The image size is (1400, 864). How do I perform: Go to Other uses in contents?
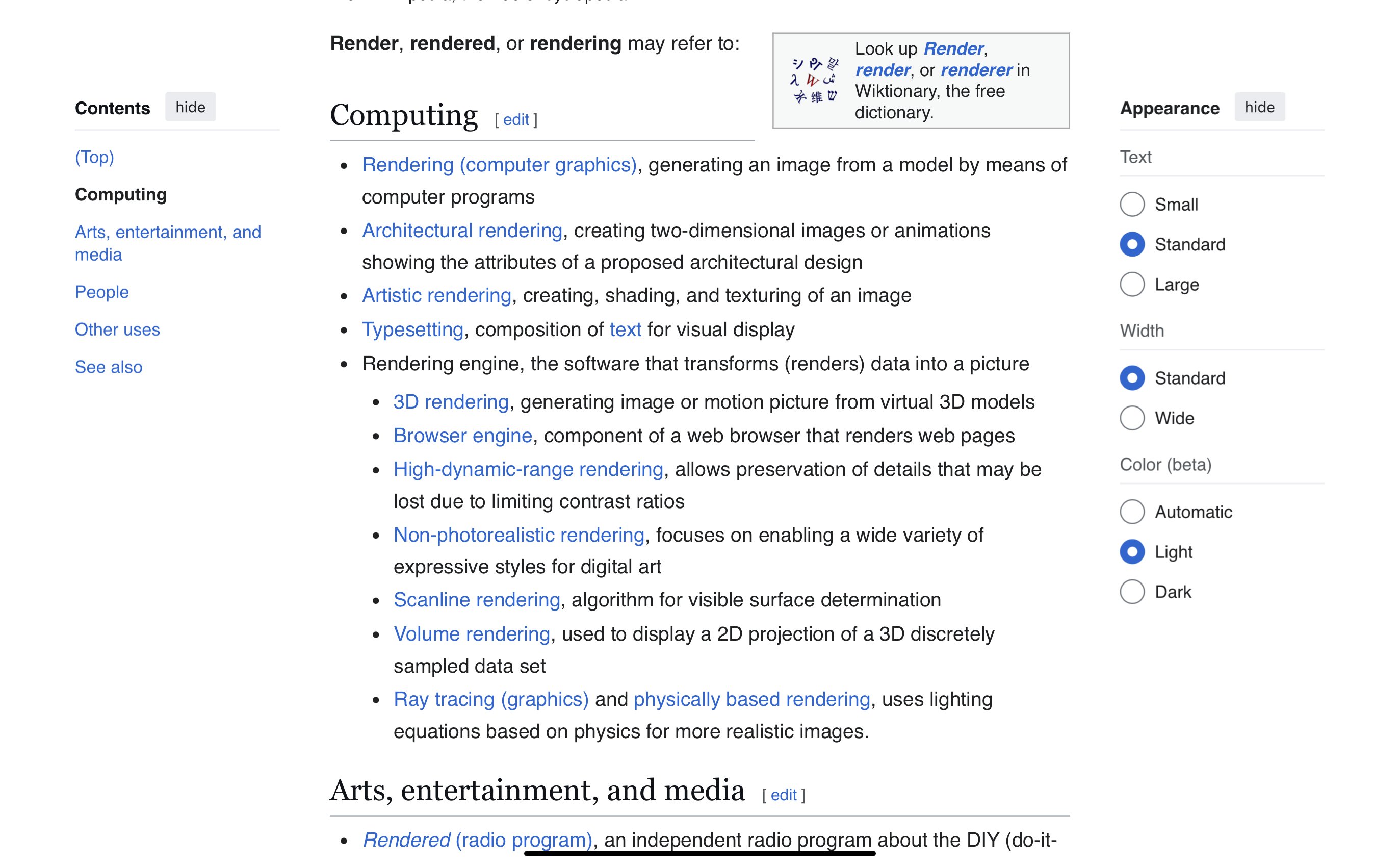[117, 329]
